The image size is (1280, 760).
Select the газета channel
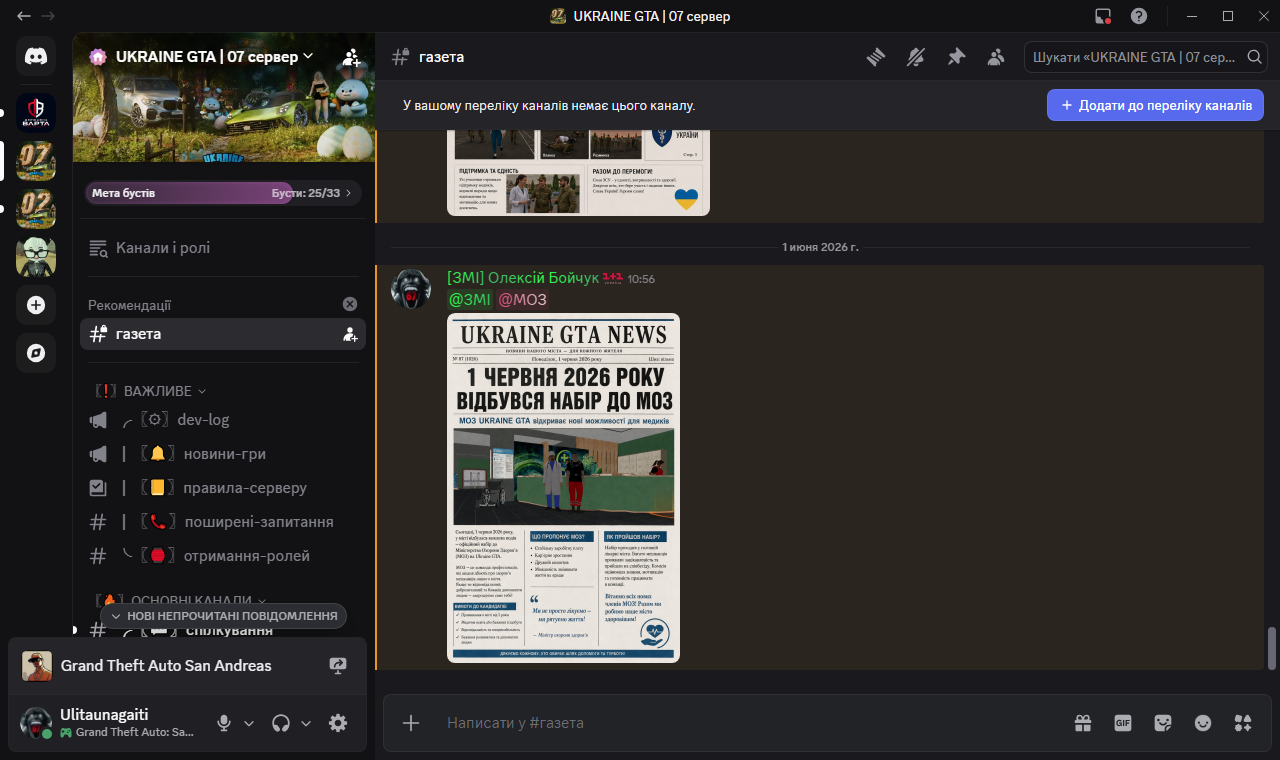point(222,334)
